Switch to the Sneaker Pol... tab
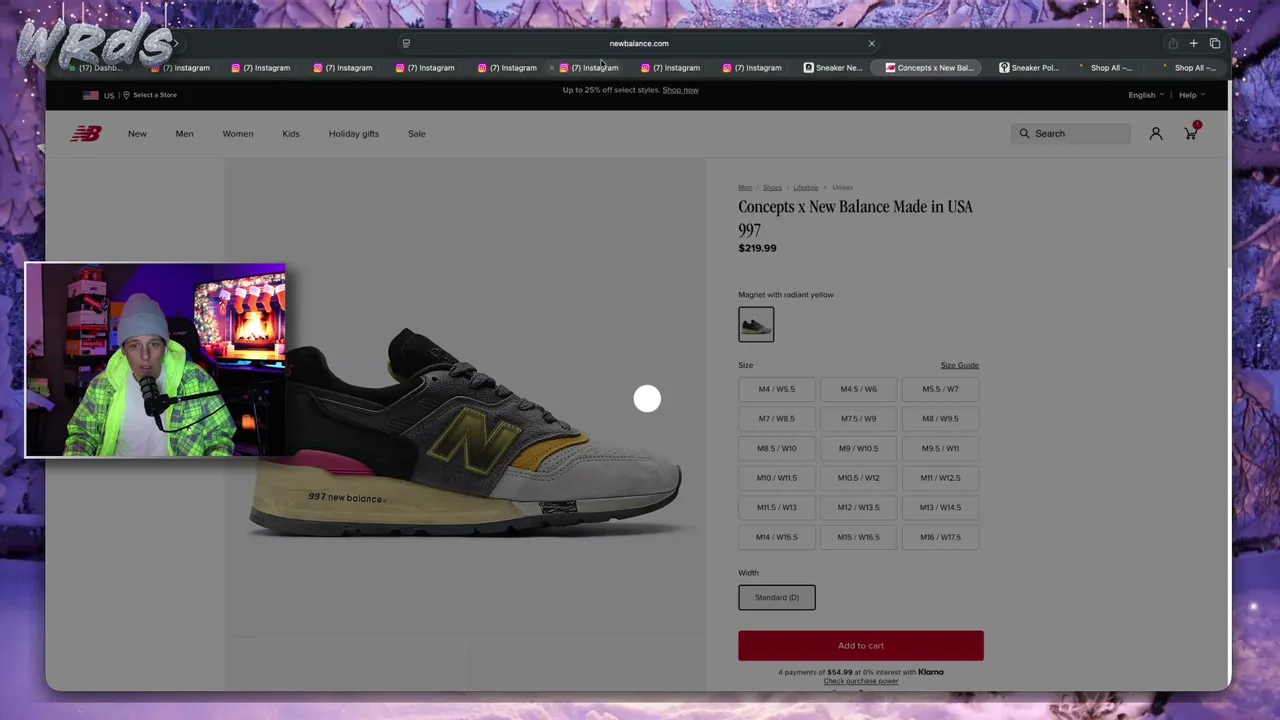This screenshot has height=720, width=1280. click(x=1029, y=68)
